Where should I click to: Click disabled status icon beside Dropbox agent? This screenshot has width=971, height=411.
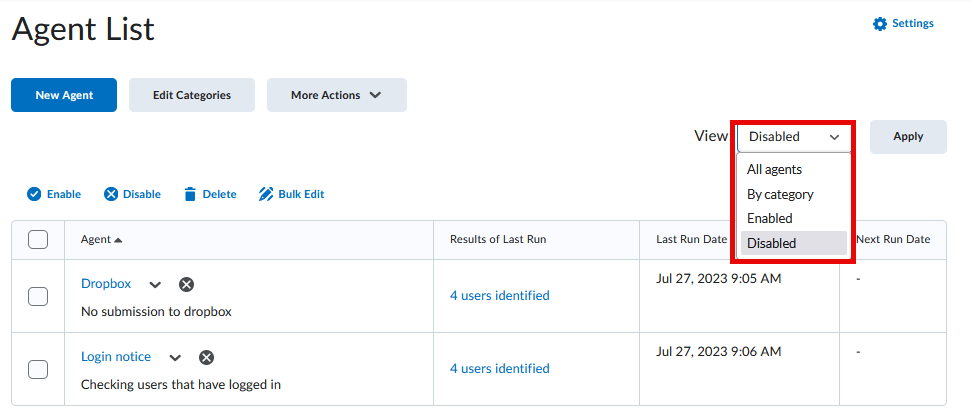tap(186, 285)
